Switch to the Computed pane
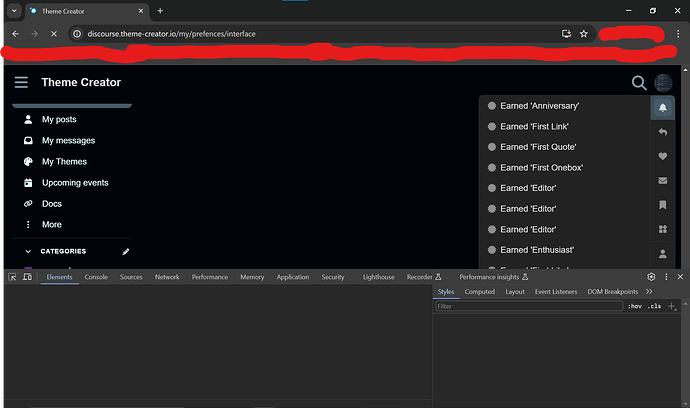The image size is (690, 408). [480, 292]
